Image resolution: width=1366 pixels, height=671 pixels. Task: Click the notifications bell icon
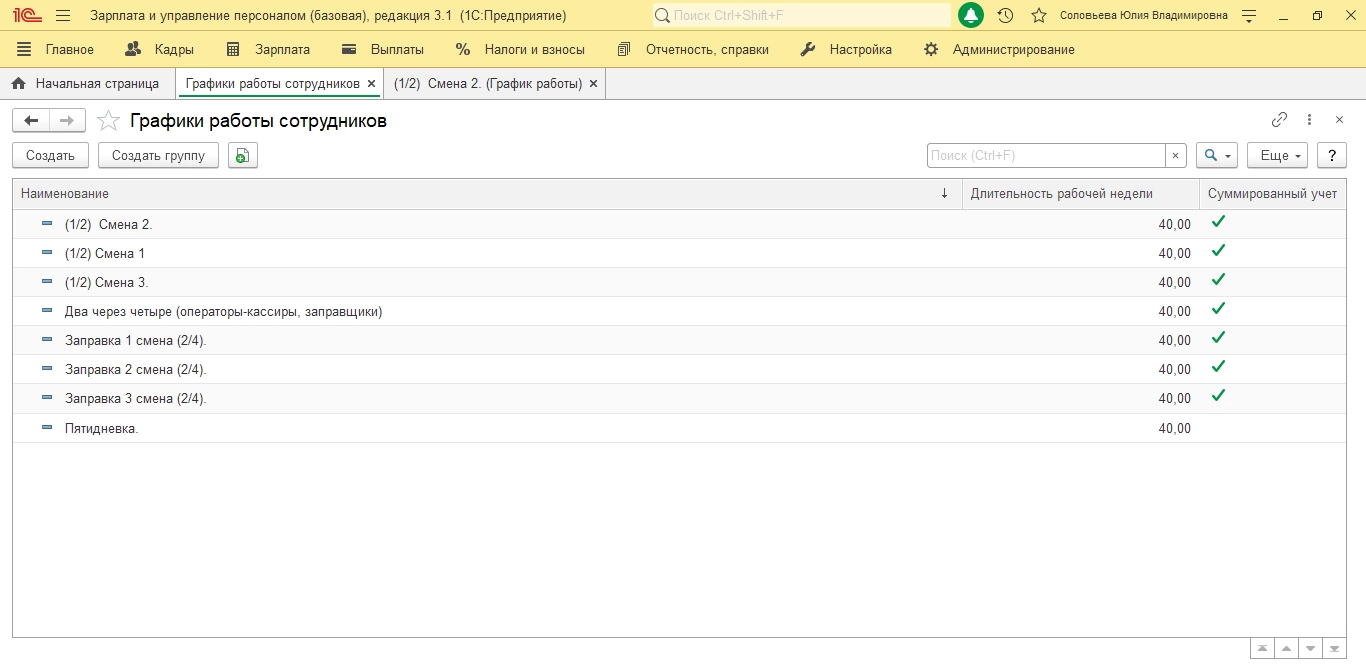point(970,16)
